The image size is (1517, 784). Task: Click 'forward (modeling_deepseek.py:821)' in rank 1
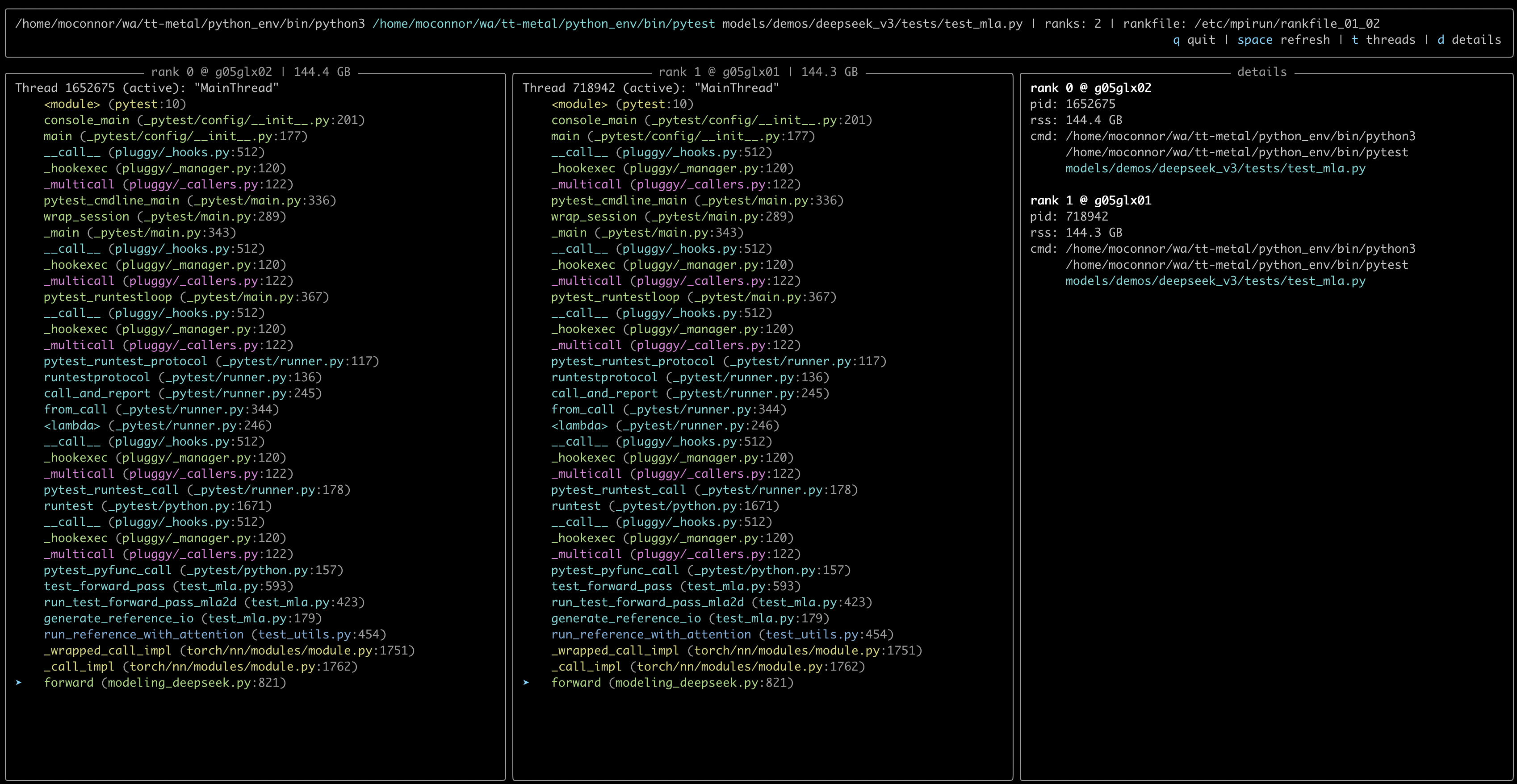click(x=673, y=683)
